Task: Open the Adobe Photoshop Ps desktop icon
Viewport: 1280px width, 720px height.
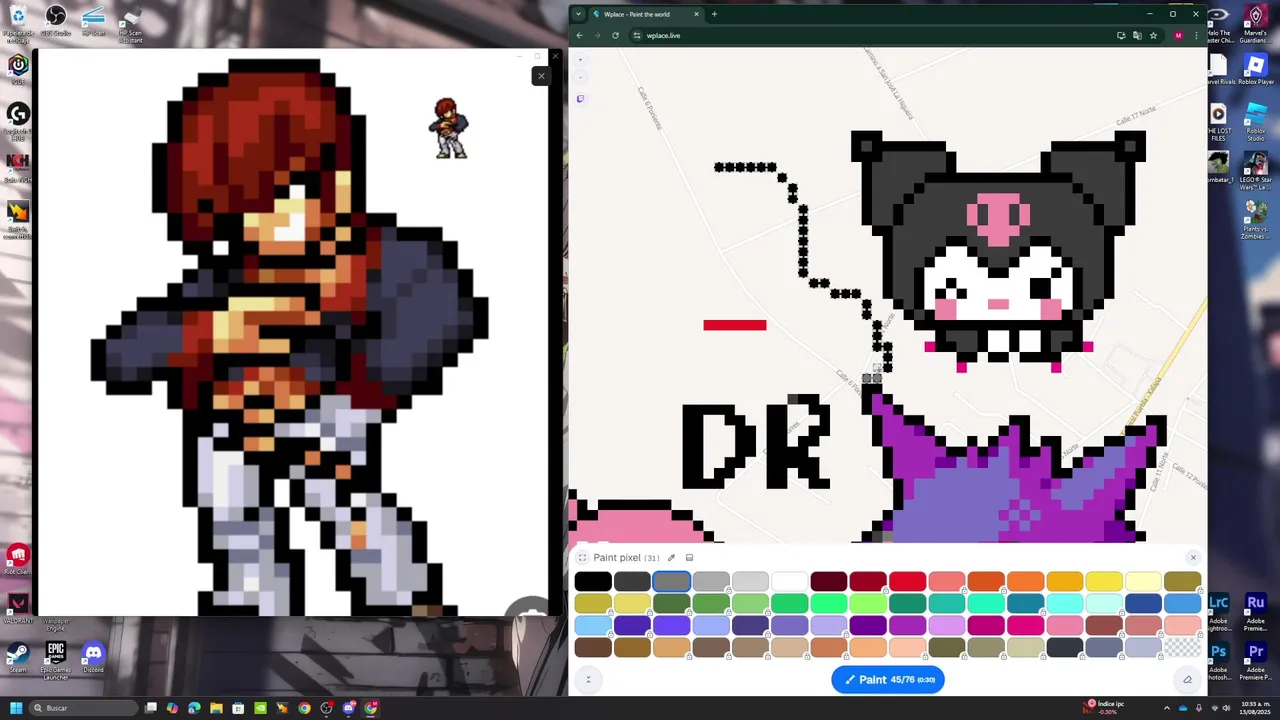Action: click(x=1218, y=660)
